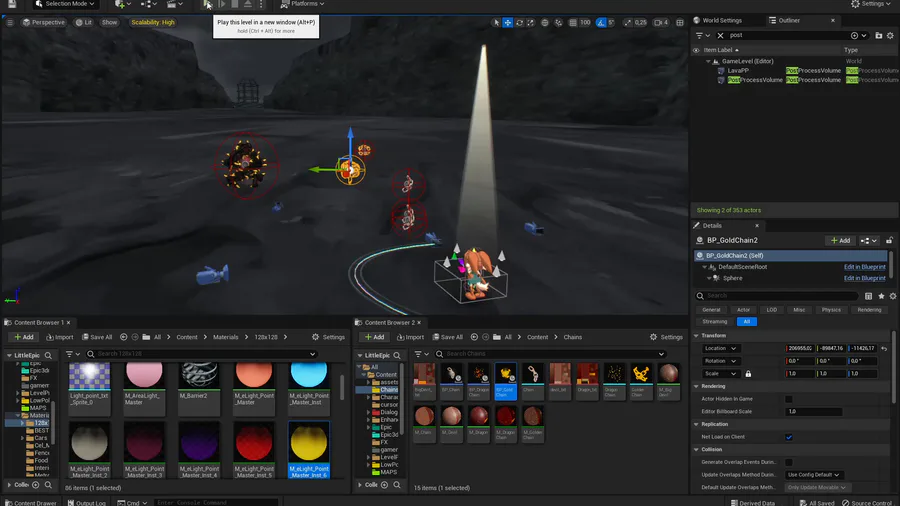This screenshot has width=900, height=506.
Task: Uncheck Net Load on Client checkbox
Action: (789, 437)
